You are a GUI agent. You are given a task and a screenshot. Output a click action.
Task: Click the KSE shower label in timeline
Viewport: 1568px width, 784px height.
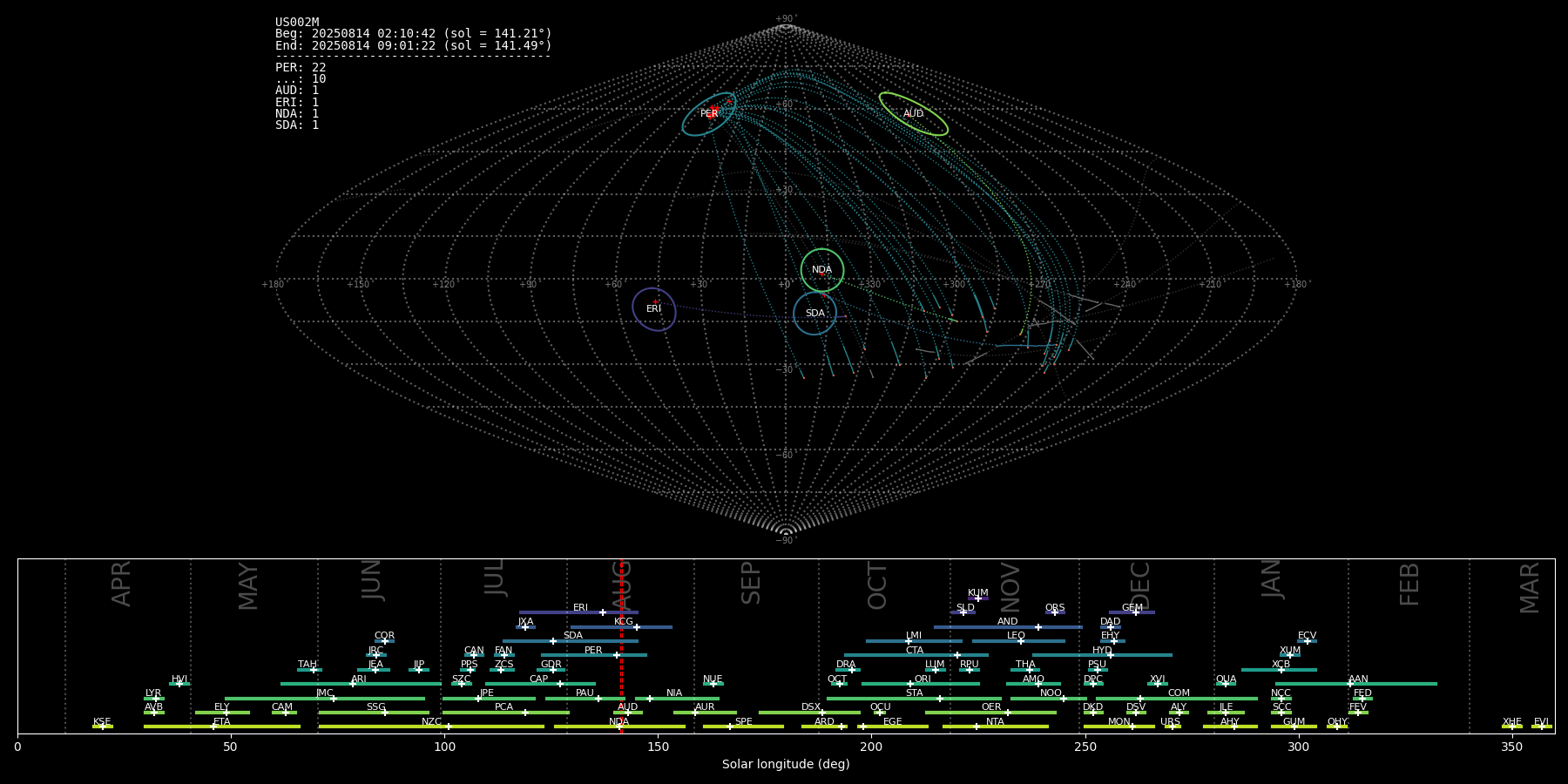tap(102, 722)
